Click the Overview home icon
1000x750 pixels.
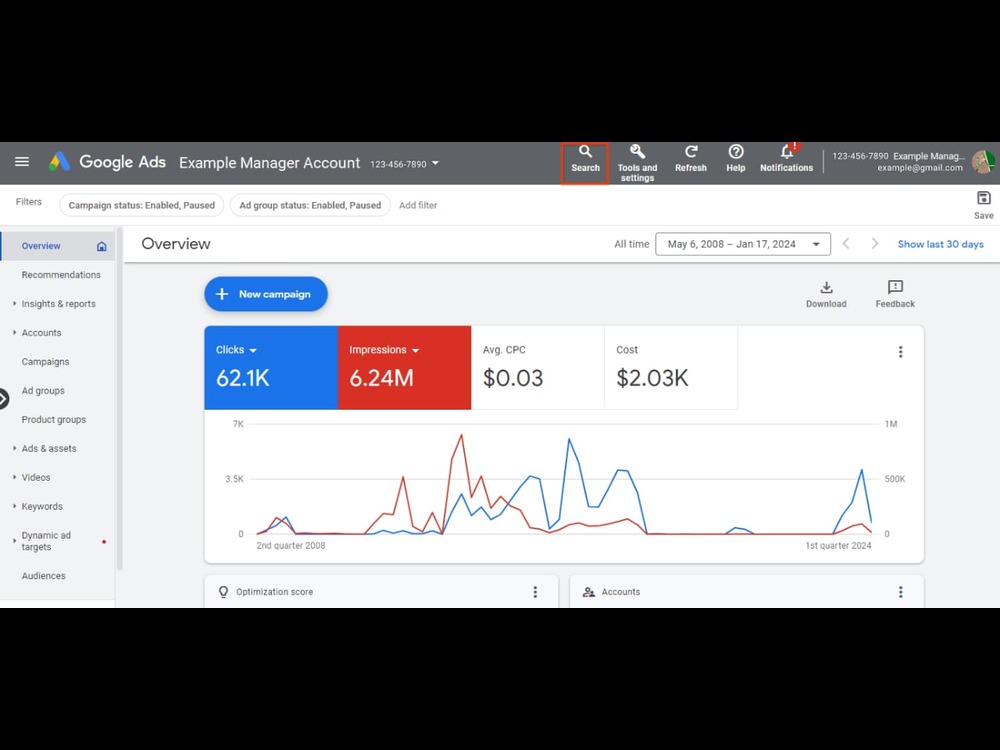(x=101, y=246)
